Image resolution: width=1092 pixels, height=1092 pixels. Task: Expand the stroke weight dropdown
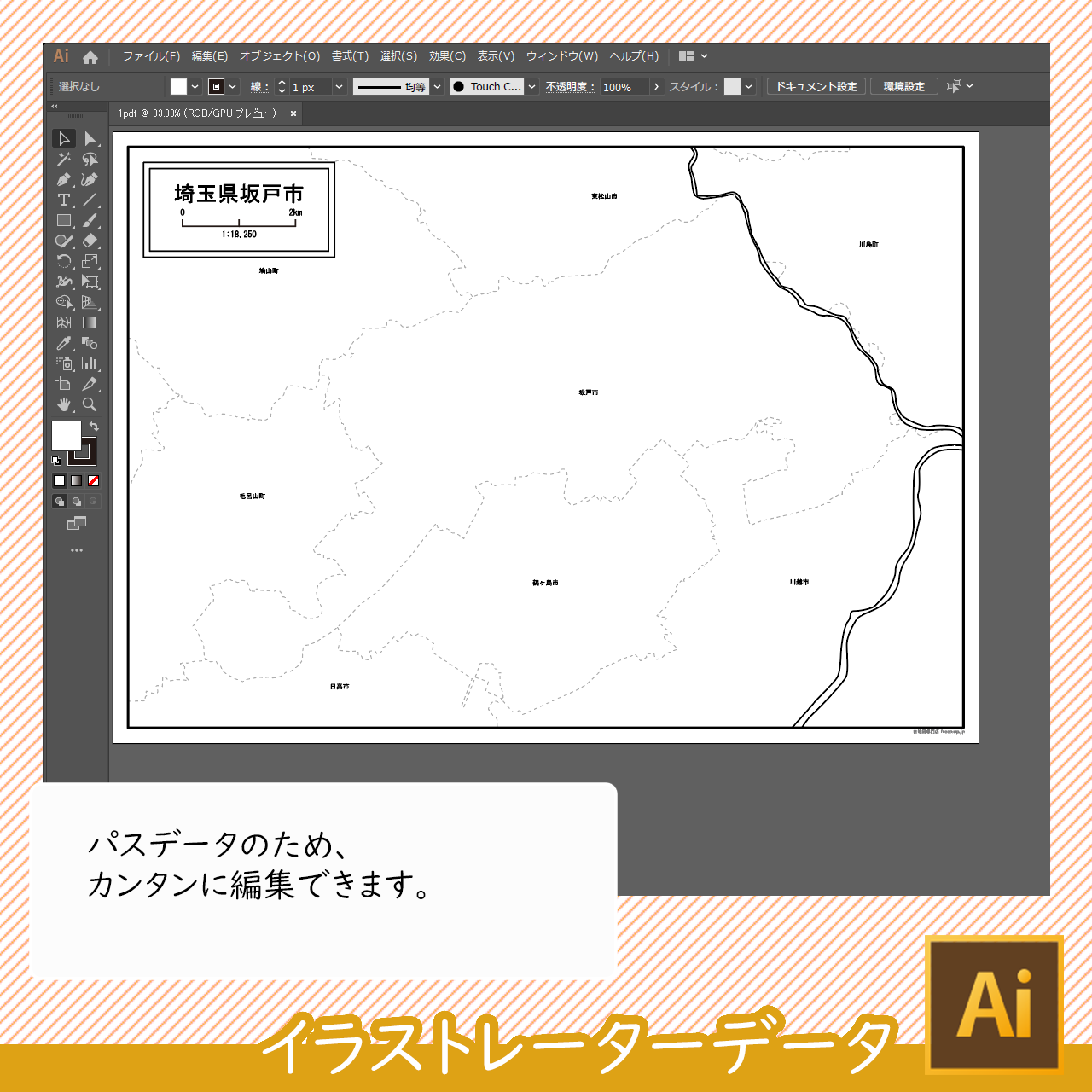(340, 86)
